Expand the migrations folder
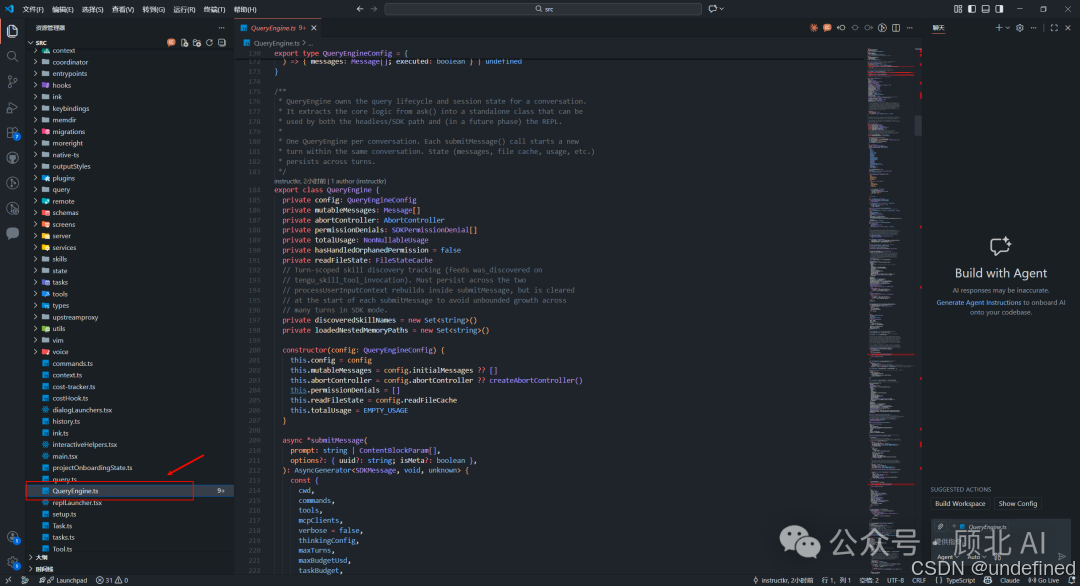 pyautogui.click(x=129, y=132)
